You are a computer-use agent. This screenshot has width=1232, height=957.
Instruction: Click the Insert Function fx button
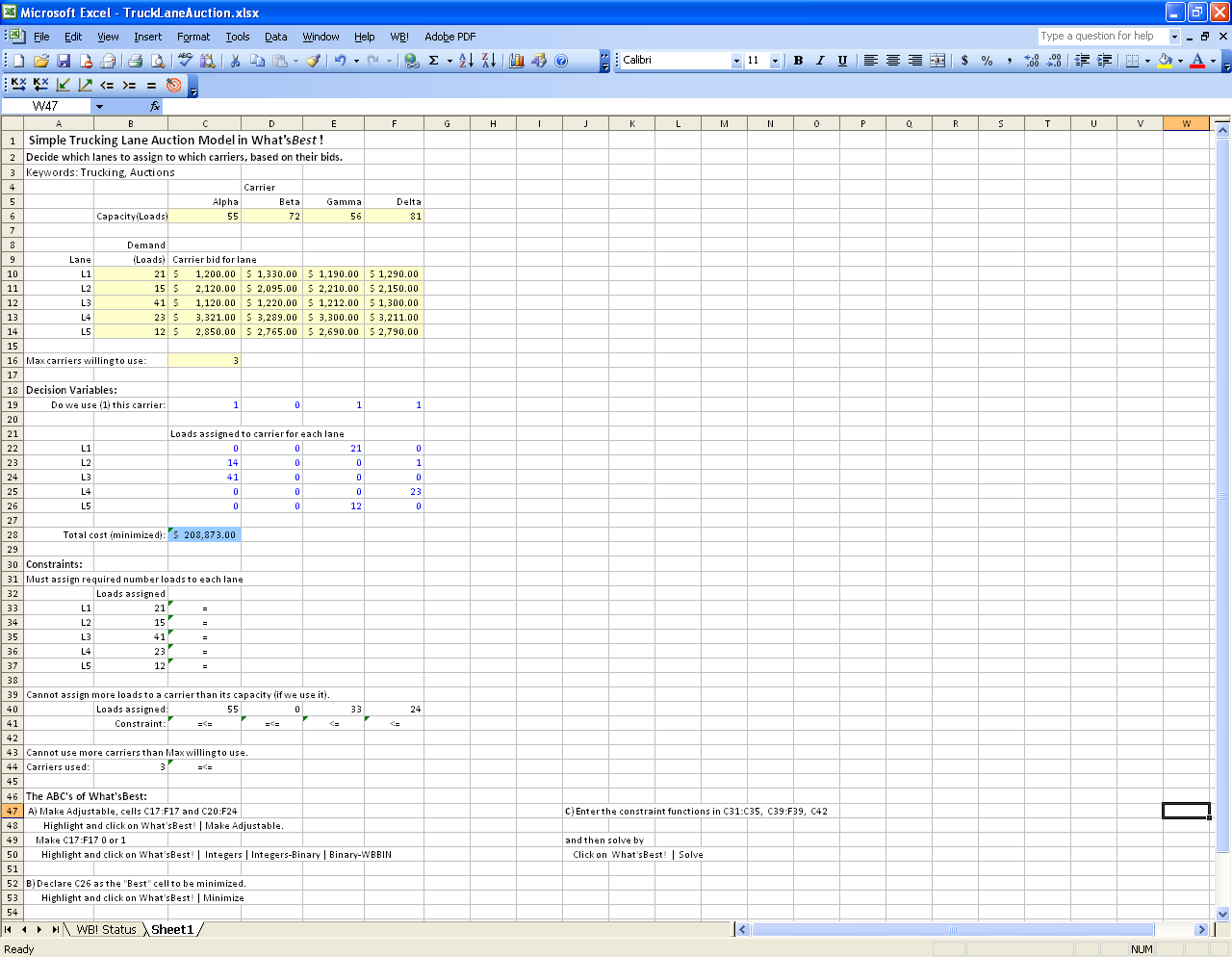[x=155, y=106]
